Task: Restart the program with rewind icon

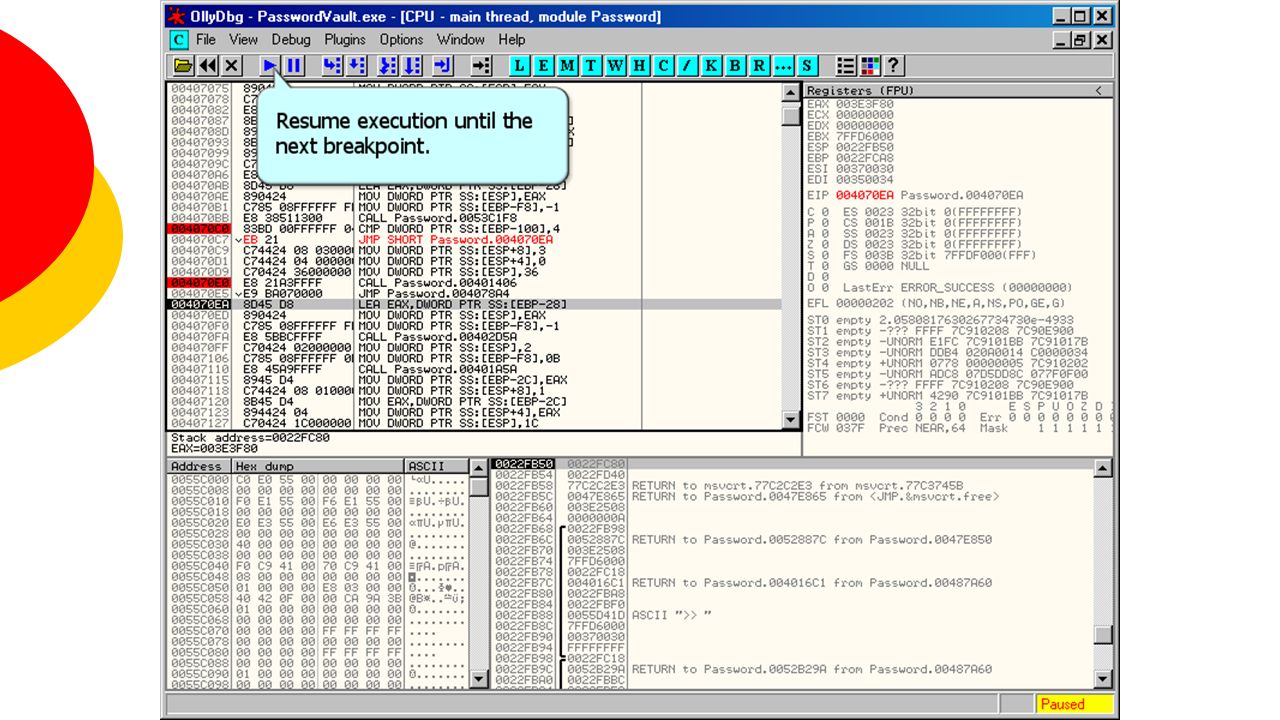Action: tap(208, 65)
